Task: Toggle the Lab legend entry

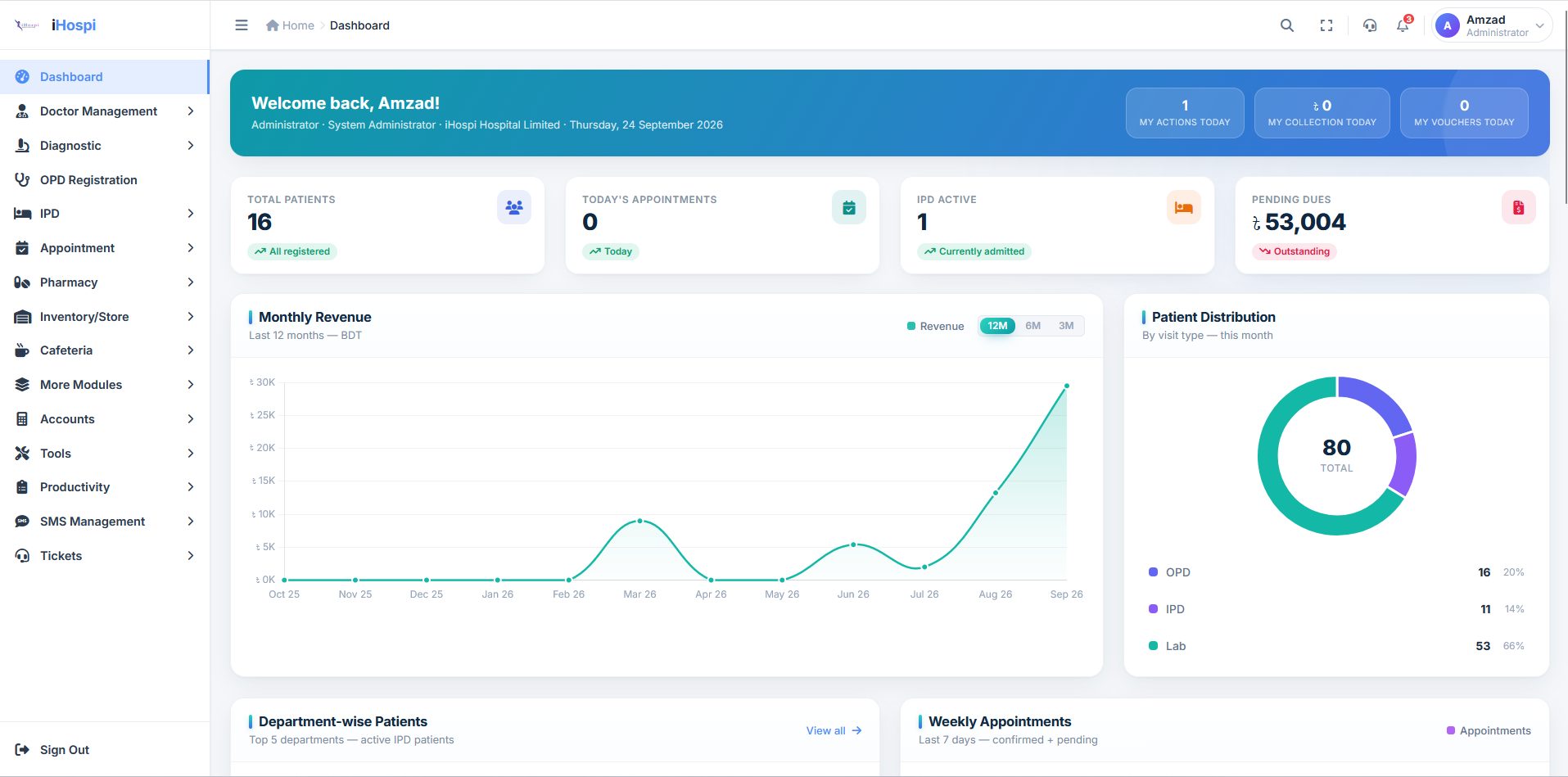Action: pyautogui.click(x=1336, y=646)
